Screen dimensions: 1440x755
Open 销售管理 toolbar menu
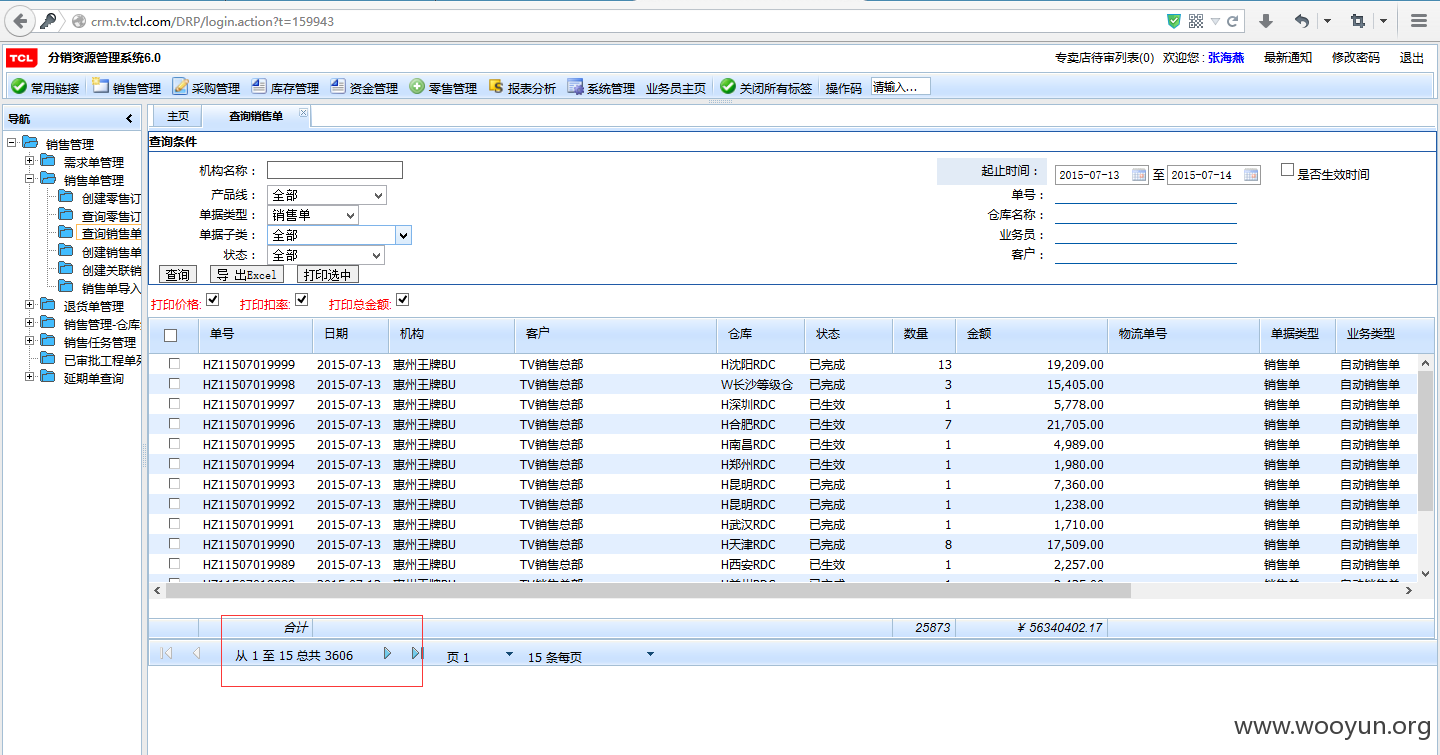coord(127,88)
